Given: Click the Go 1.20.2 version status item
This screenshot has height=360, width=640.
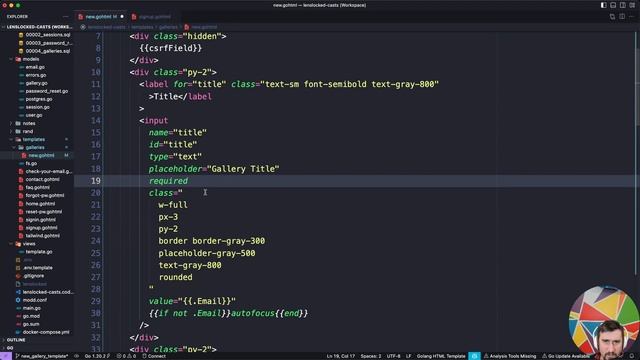Looking at the screenshot, I should (97, 356).
